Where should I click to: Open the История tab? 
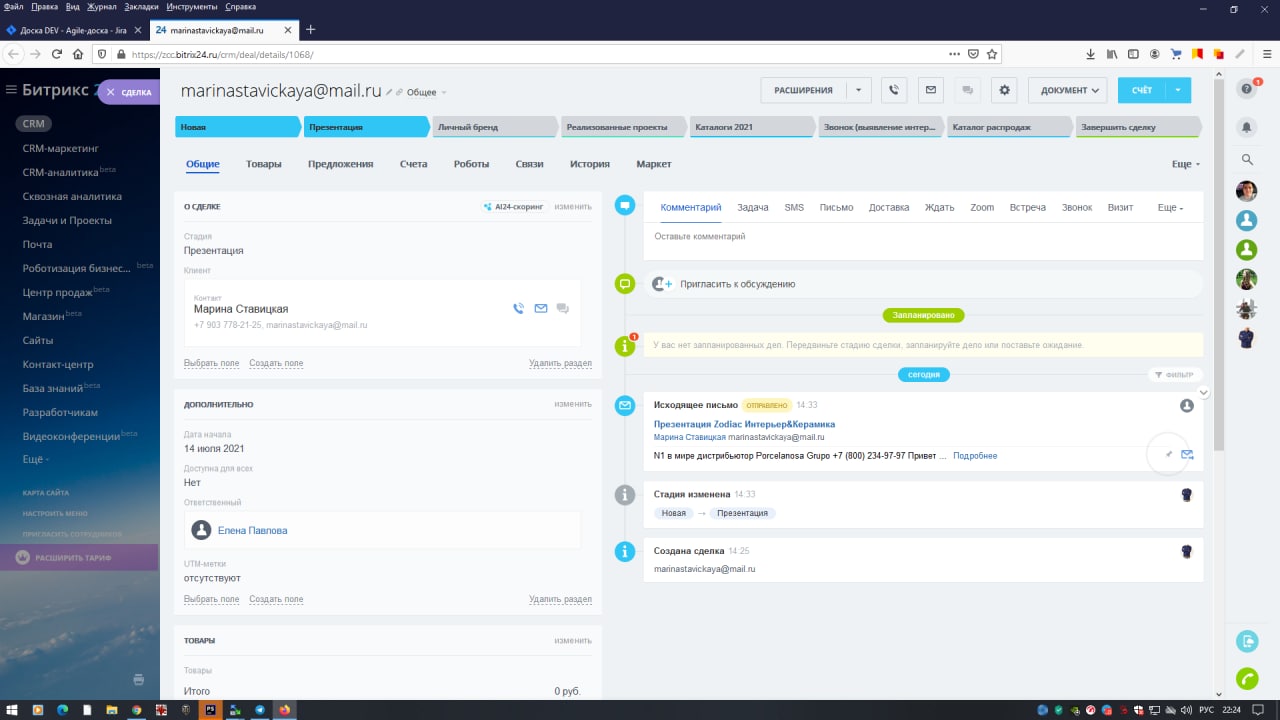(590, 164)
